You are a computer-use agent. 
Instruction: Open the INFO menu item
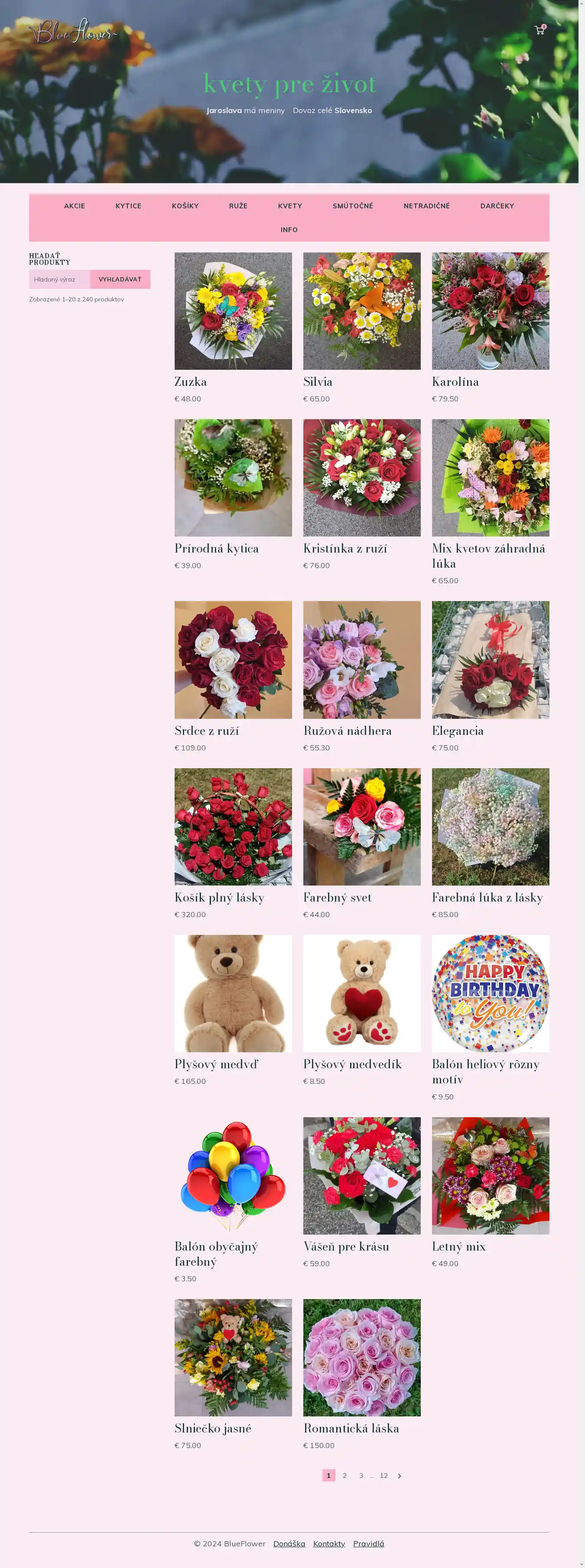point(289,230)
